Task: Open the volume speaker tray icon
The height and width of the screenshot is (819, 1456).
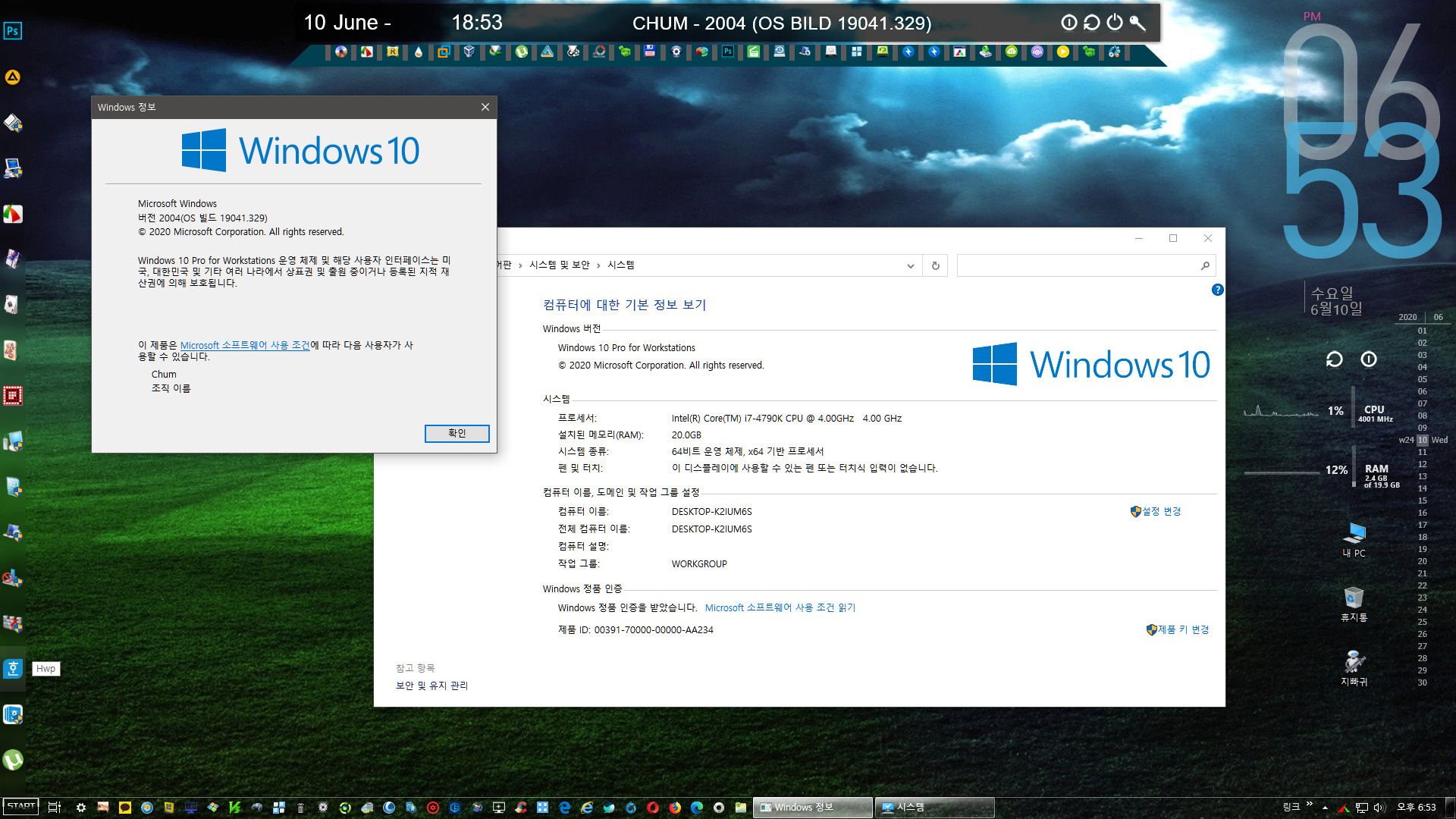Action: 1379,808
